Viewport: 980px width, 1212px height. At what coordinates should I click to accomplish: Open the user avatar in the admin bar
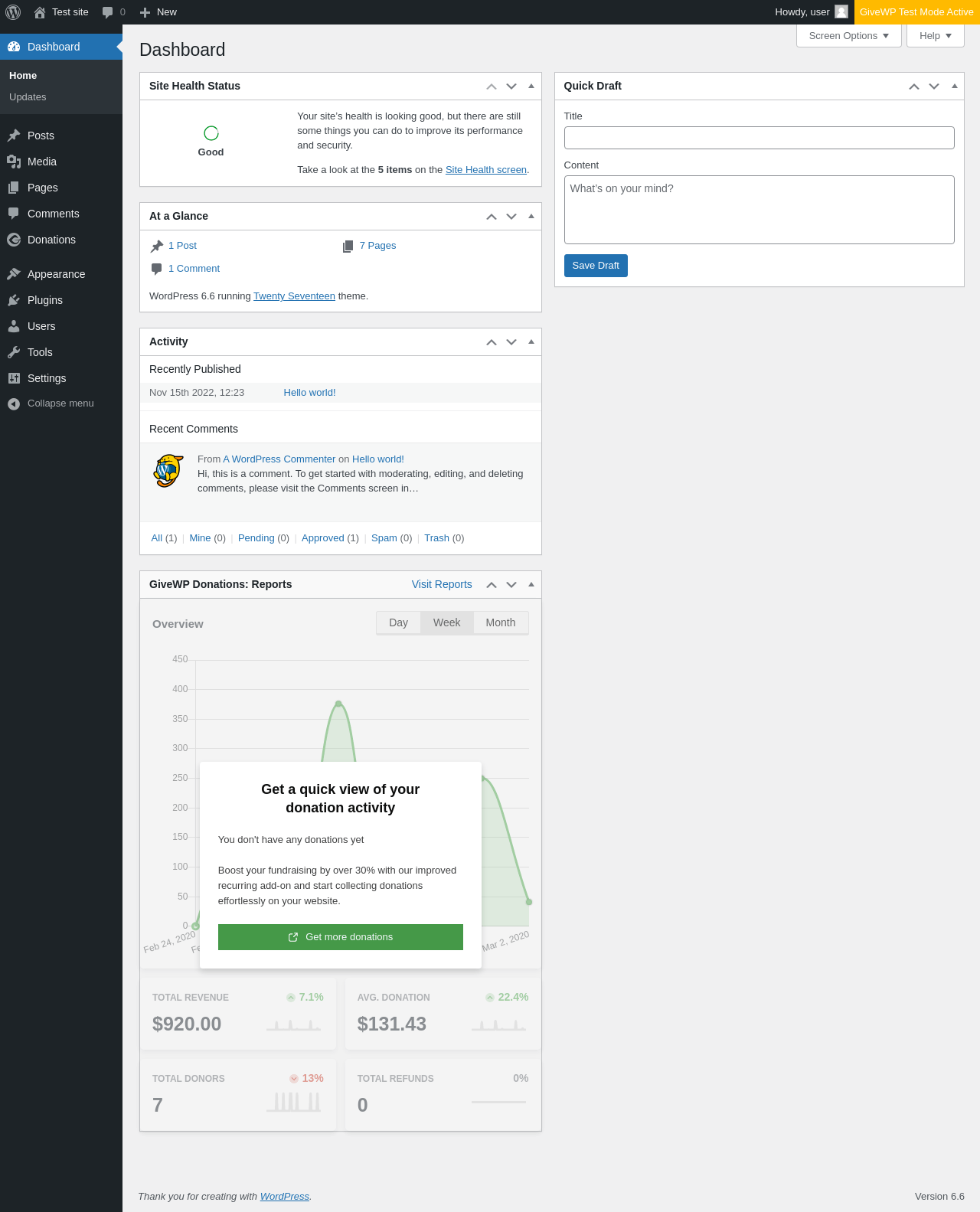click(841, 12)
